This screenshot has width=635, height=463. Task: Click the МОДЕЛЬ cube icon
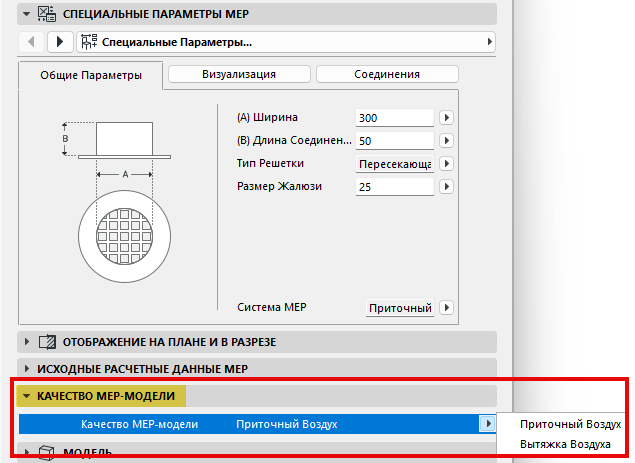[x=47, y=452]
